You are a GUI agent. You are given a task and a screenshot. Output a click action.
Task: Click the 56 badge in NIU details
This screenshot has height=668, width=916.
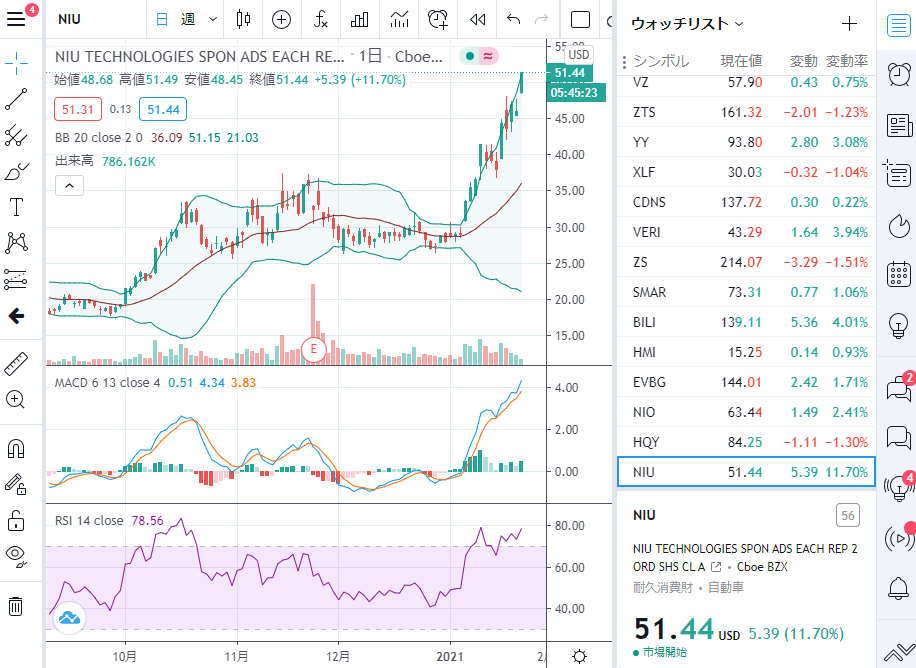[x=848, y=515]
